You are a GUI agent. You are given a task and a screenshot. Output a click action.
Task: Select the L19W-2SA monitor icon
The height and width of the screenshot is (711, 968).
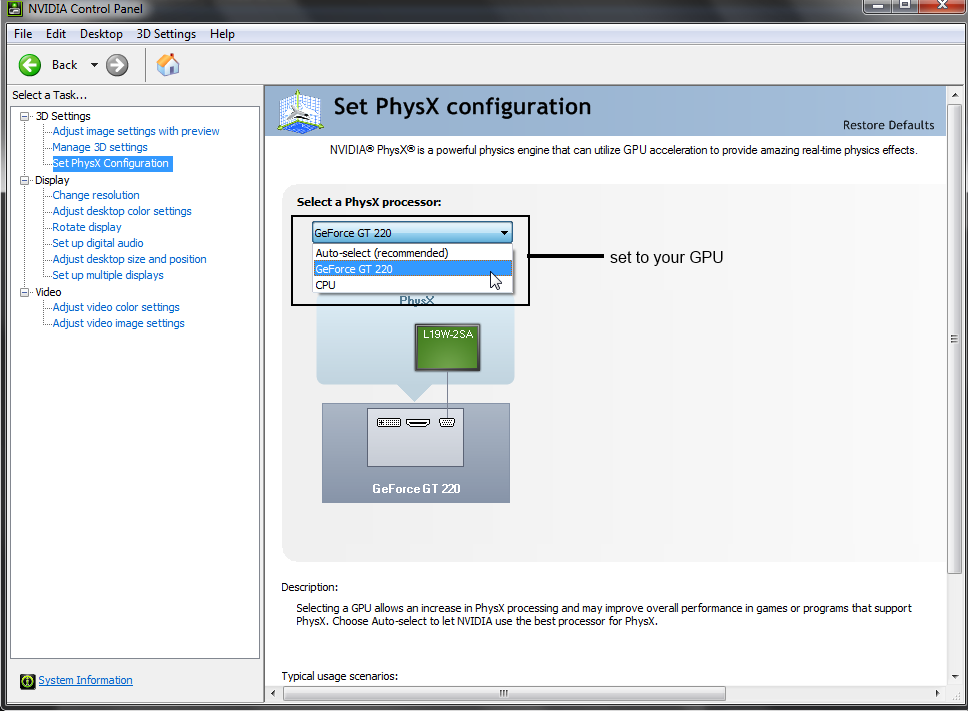tap(448, 347)
